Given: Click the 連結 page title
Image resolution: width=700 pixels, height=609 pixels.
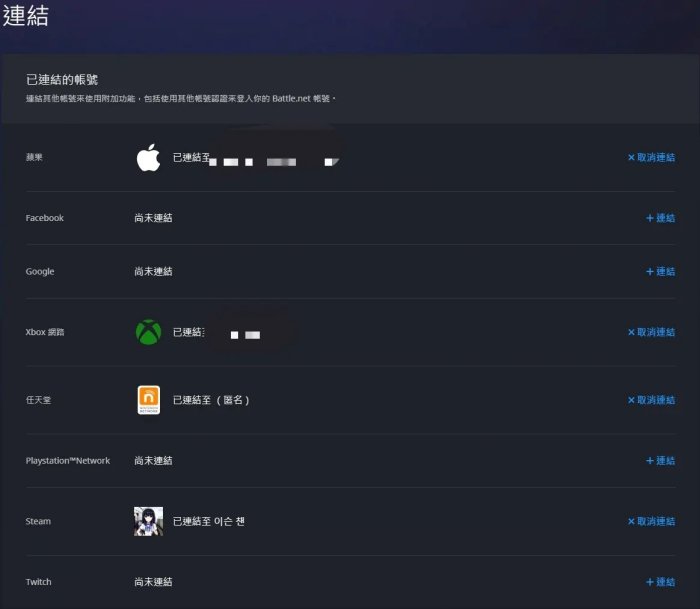Looking at the screenshot, I should tap(25, 17).
